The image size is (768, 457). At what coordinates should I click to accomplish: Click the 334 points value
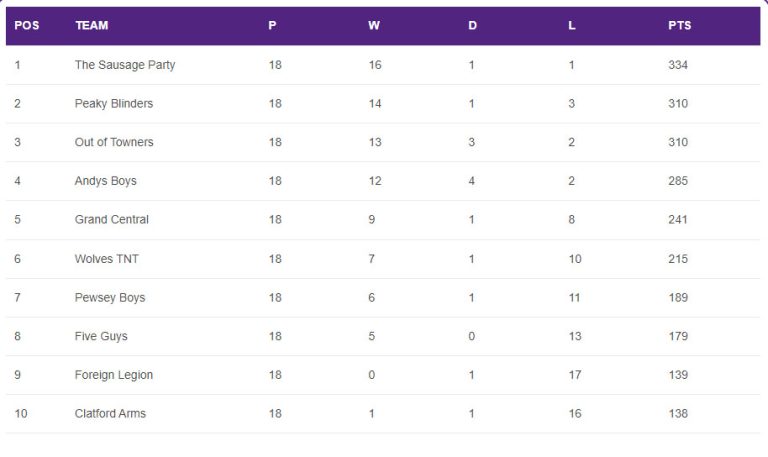[x=678, y=65]
